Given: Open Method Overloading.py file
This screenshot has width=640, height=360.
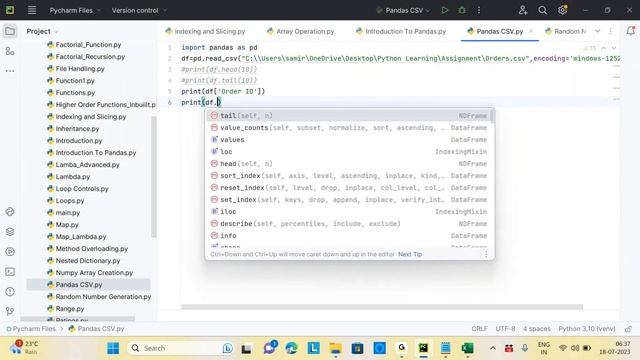Looking at the screenshot, I should pyautogui.click(x=88, y=249).
